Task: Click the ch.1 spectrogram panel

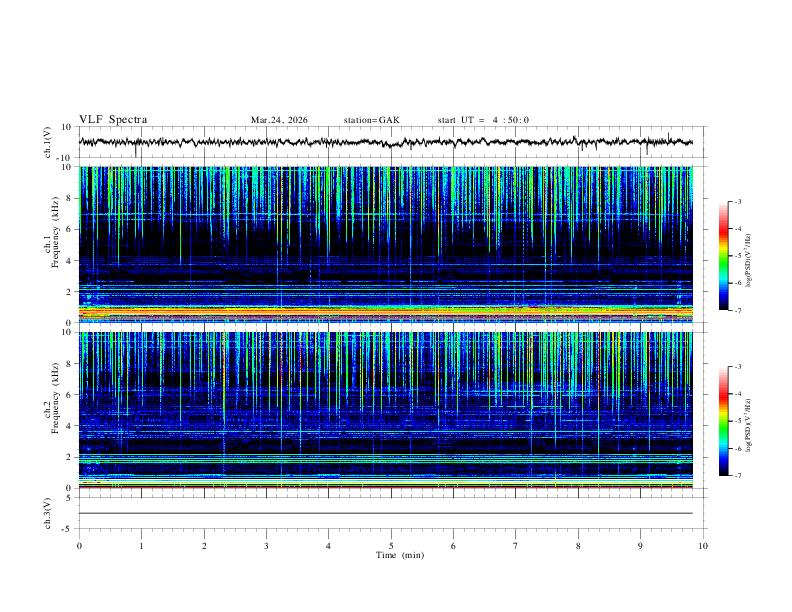Action: click(x=386, y=244)
